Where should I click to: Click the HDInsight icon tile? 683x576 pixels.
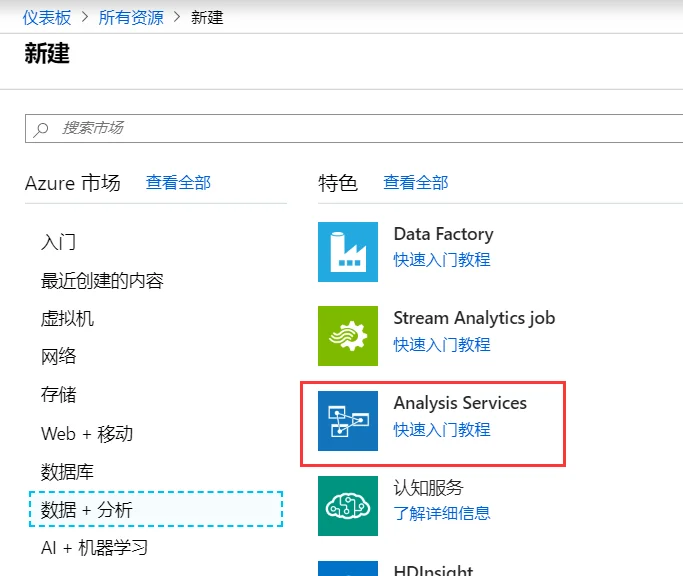point(348,569)
